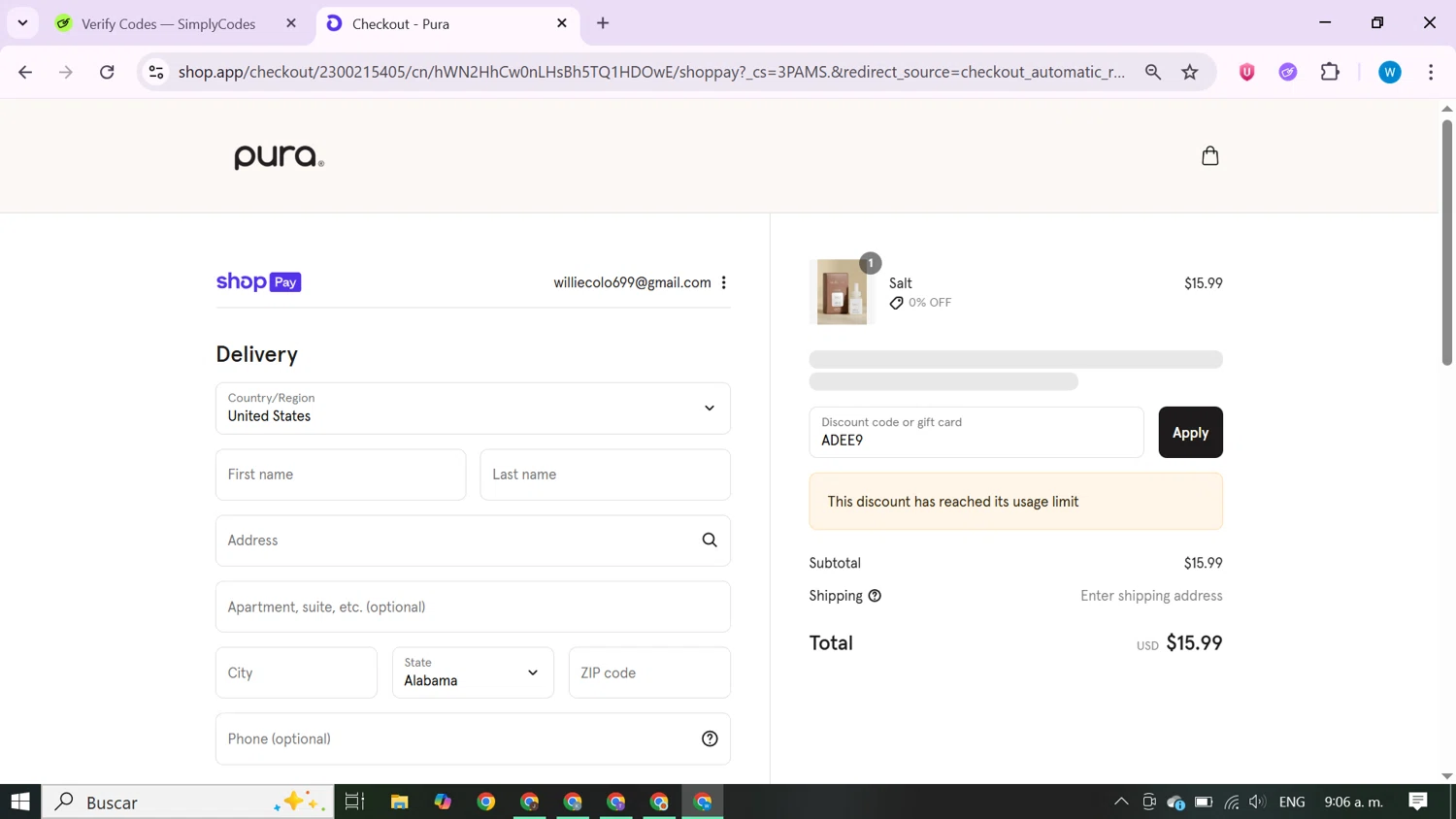Expand the Country/Region dropdown
This screenshot has width=1456, height=819.
point(473,409)
